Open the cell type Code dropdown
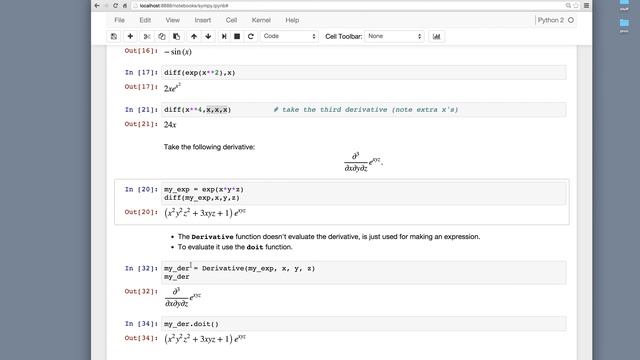Screen dimensions: 640x360 [289, 36]
